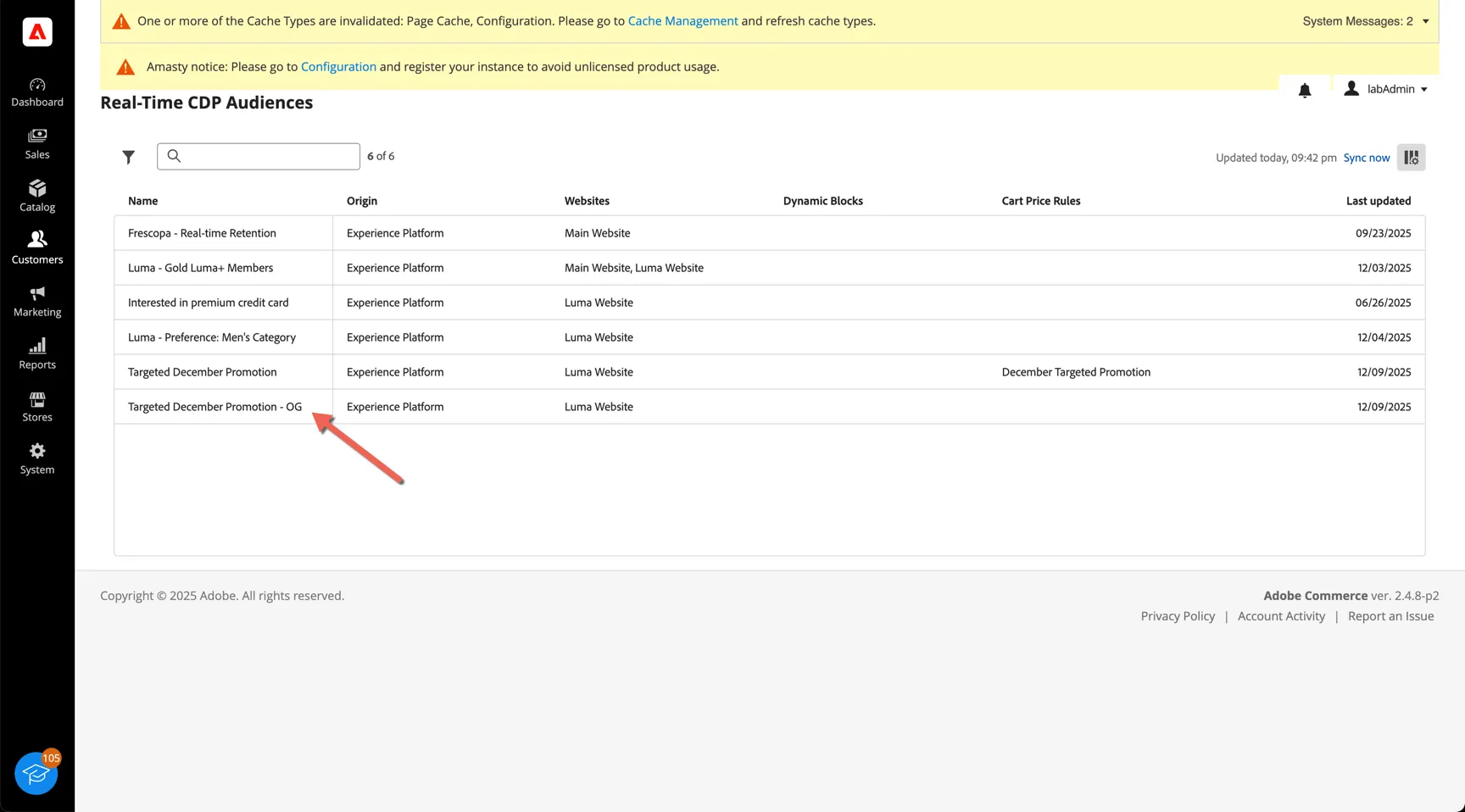Sort by the Cart Price Rules column header

1041,201
